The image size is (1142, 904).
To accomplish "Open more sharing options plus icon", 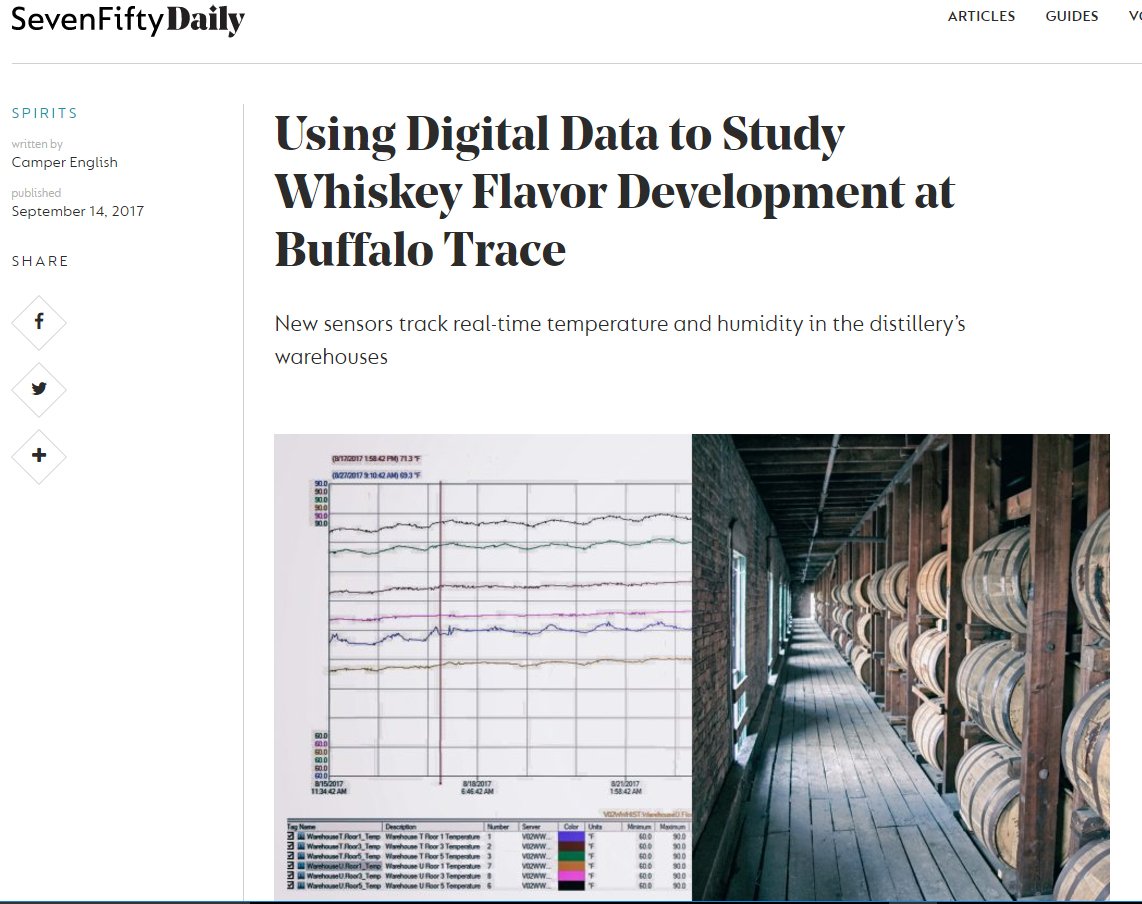I will coord(39,456).
